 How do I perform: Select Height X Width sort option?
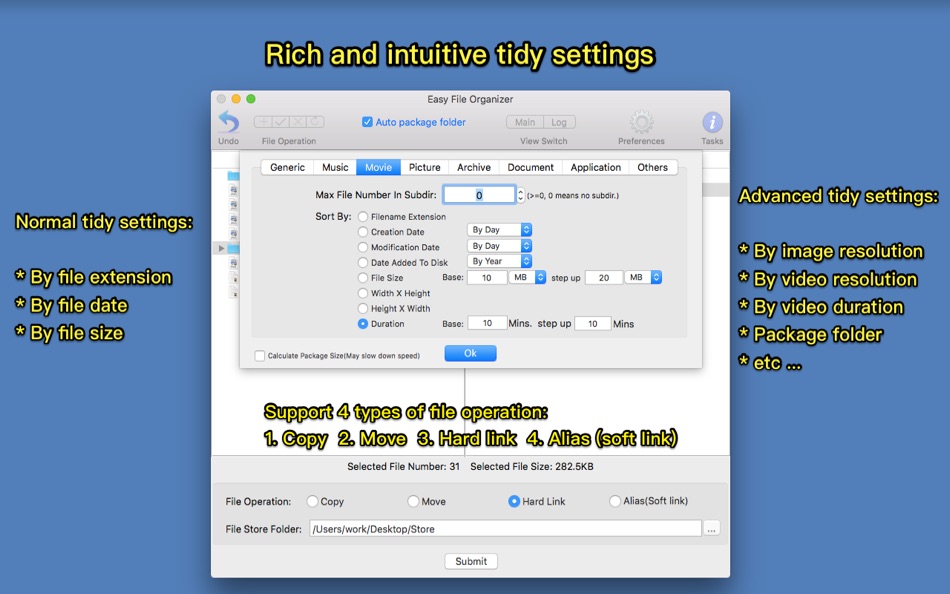pos(362,309)
